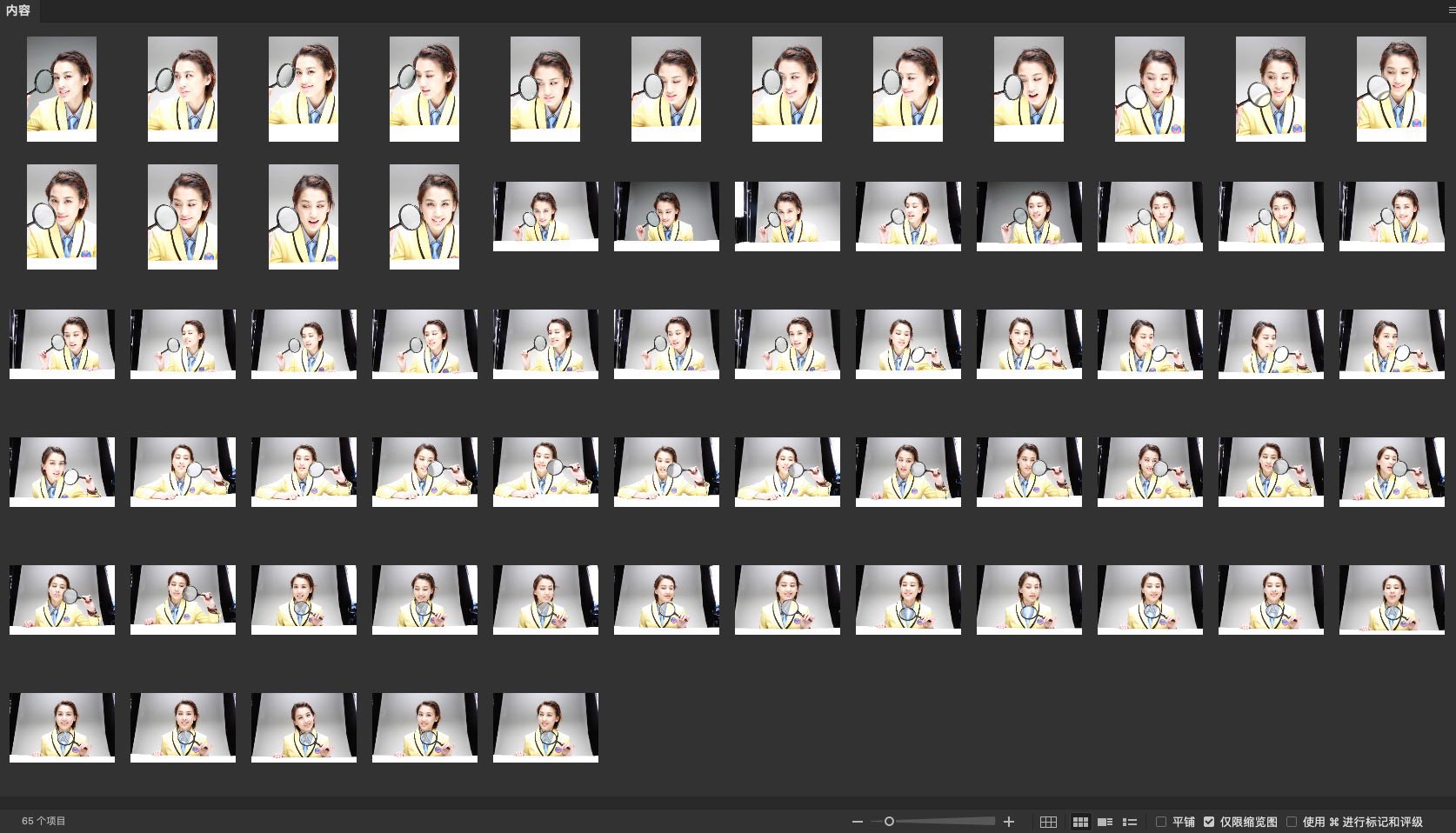
Task: Select the last thumbnail in the bottom row
Action: coord(545,728)
